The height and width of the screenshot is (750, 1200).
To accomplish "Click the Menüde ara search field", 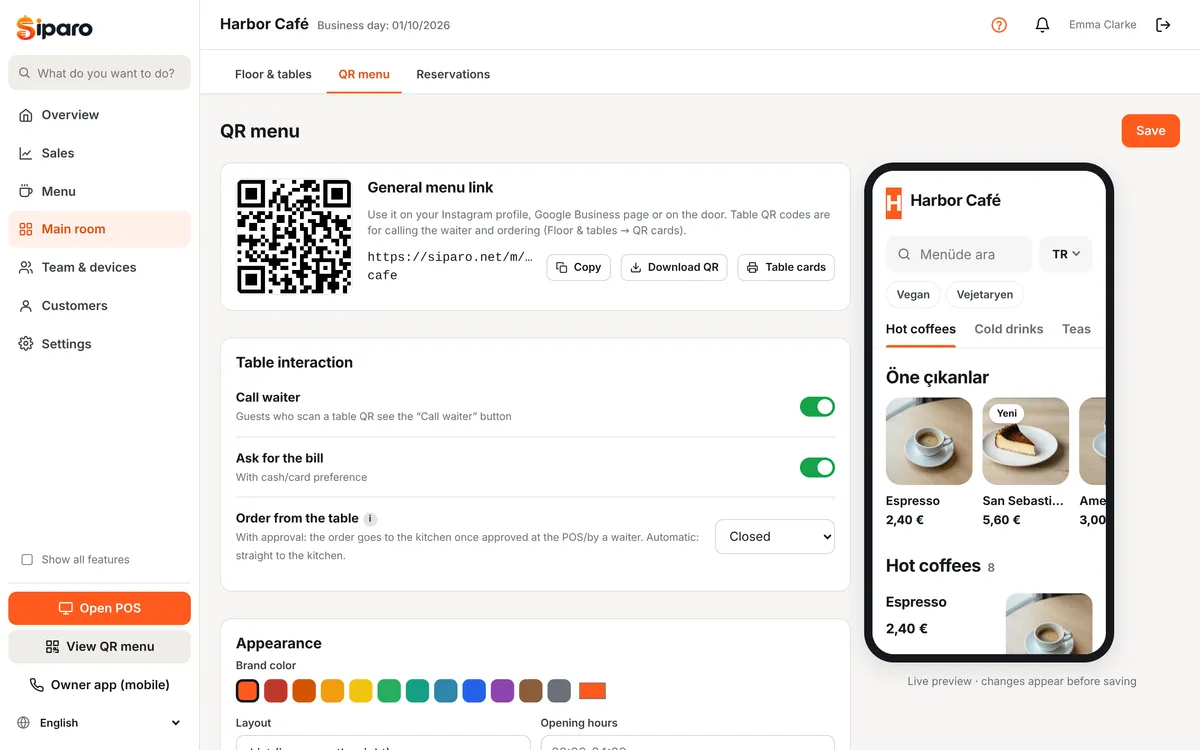I will 959,254.
